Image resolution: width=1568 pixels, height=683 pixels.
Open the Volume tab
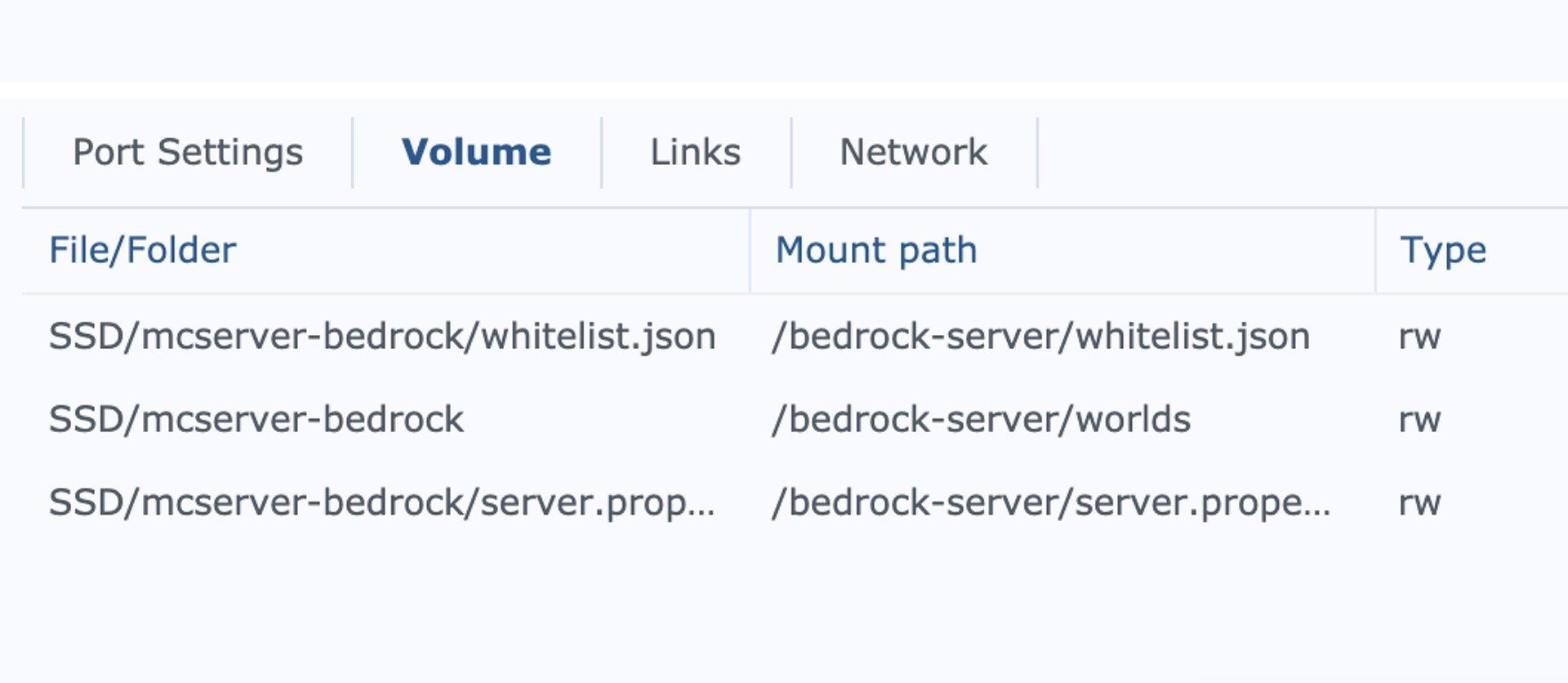476,153
